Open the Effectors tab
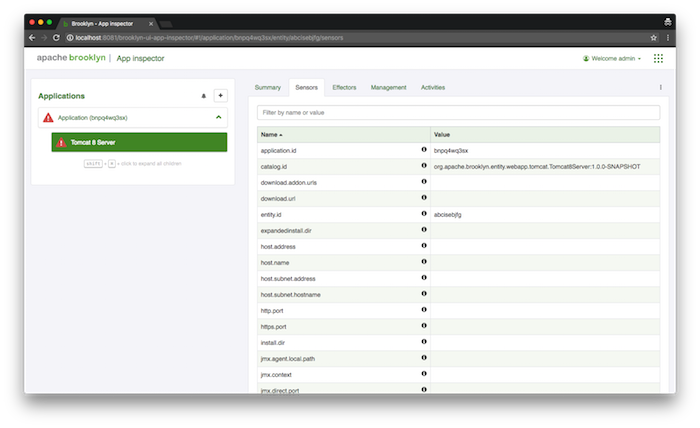Screen dimensions: 700x428 [343, 88]
